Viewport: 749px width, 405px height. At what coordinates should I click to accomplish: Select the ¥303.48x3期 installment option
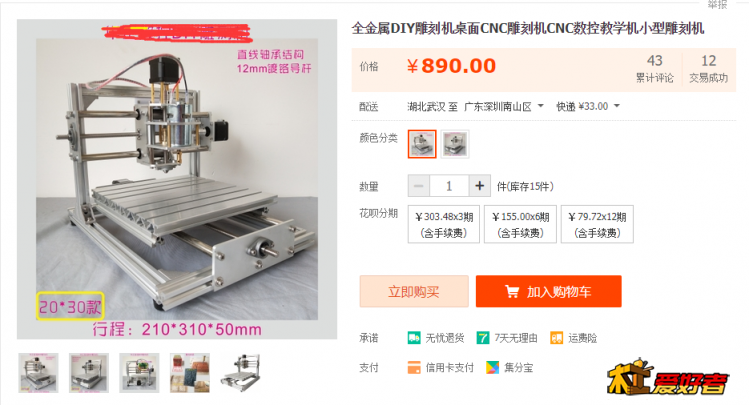444,224
